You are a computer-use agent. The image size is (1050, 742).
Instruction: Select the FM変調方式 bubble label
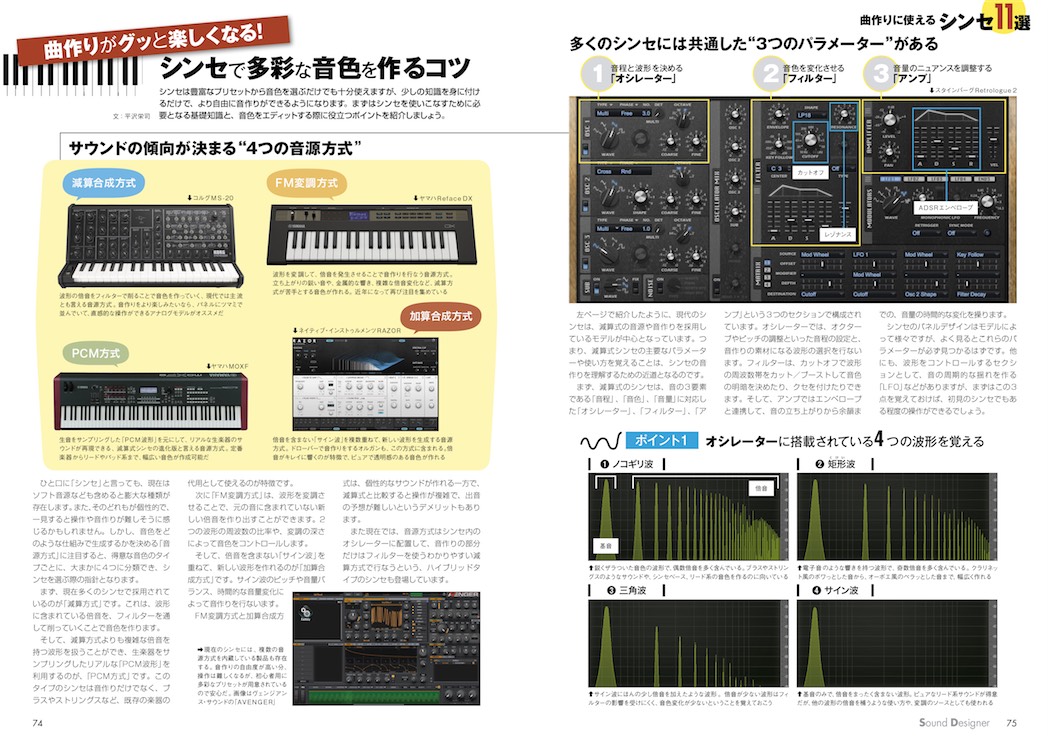306,183
